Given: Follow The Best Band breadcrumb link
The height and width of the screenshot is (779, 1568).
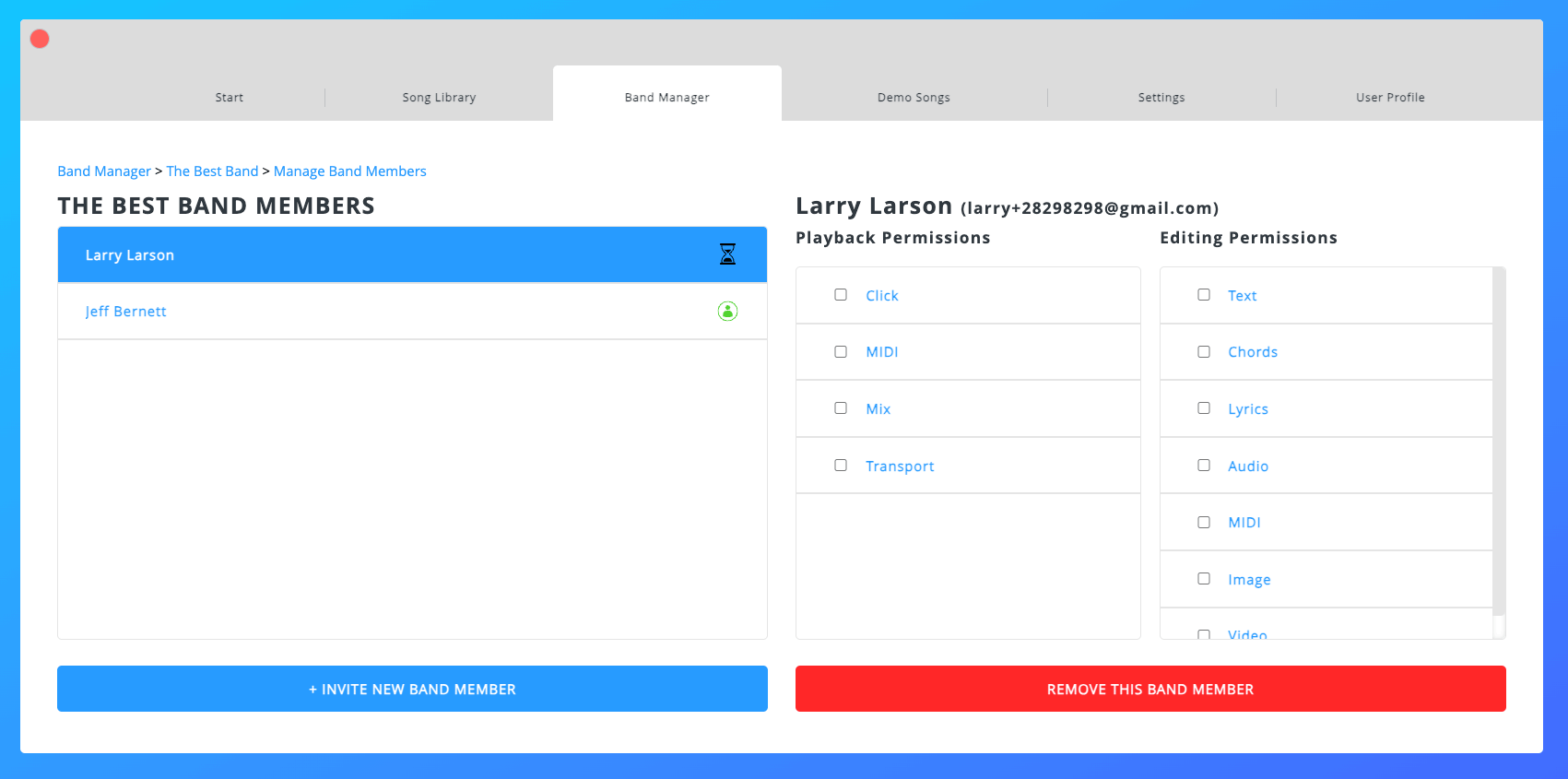Looking at the screenshot, I should 212,171.
